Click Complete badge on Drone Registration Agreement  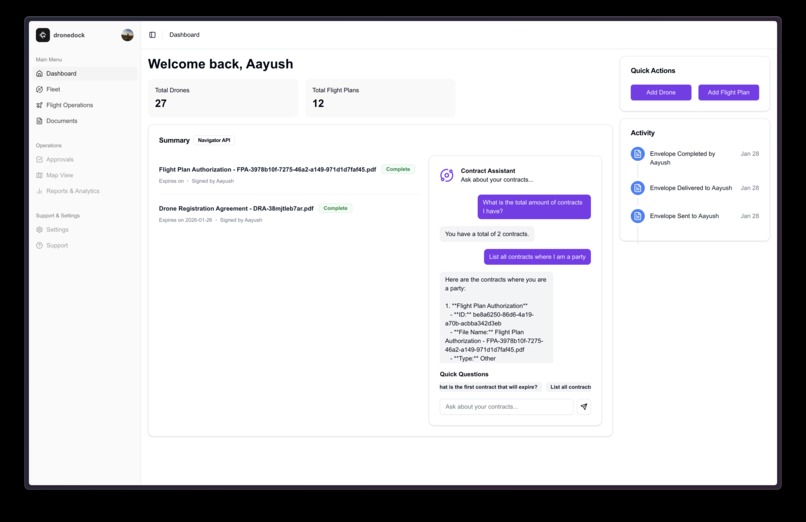coord(335,208)
